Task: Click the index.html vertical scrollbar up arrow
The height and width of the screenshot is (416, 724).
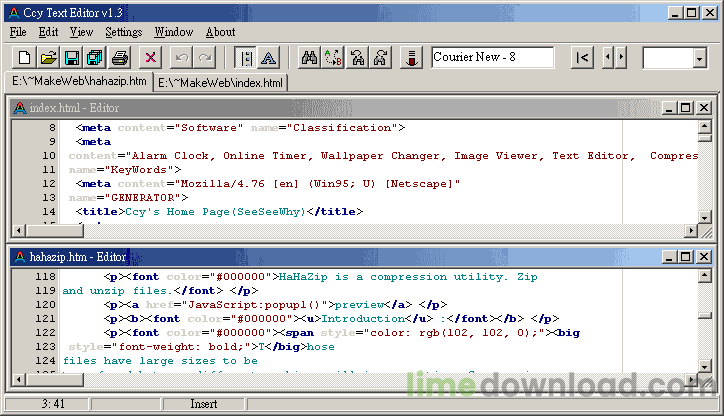Action: 705,126
